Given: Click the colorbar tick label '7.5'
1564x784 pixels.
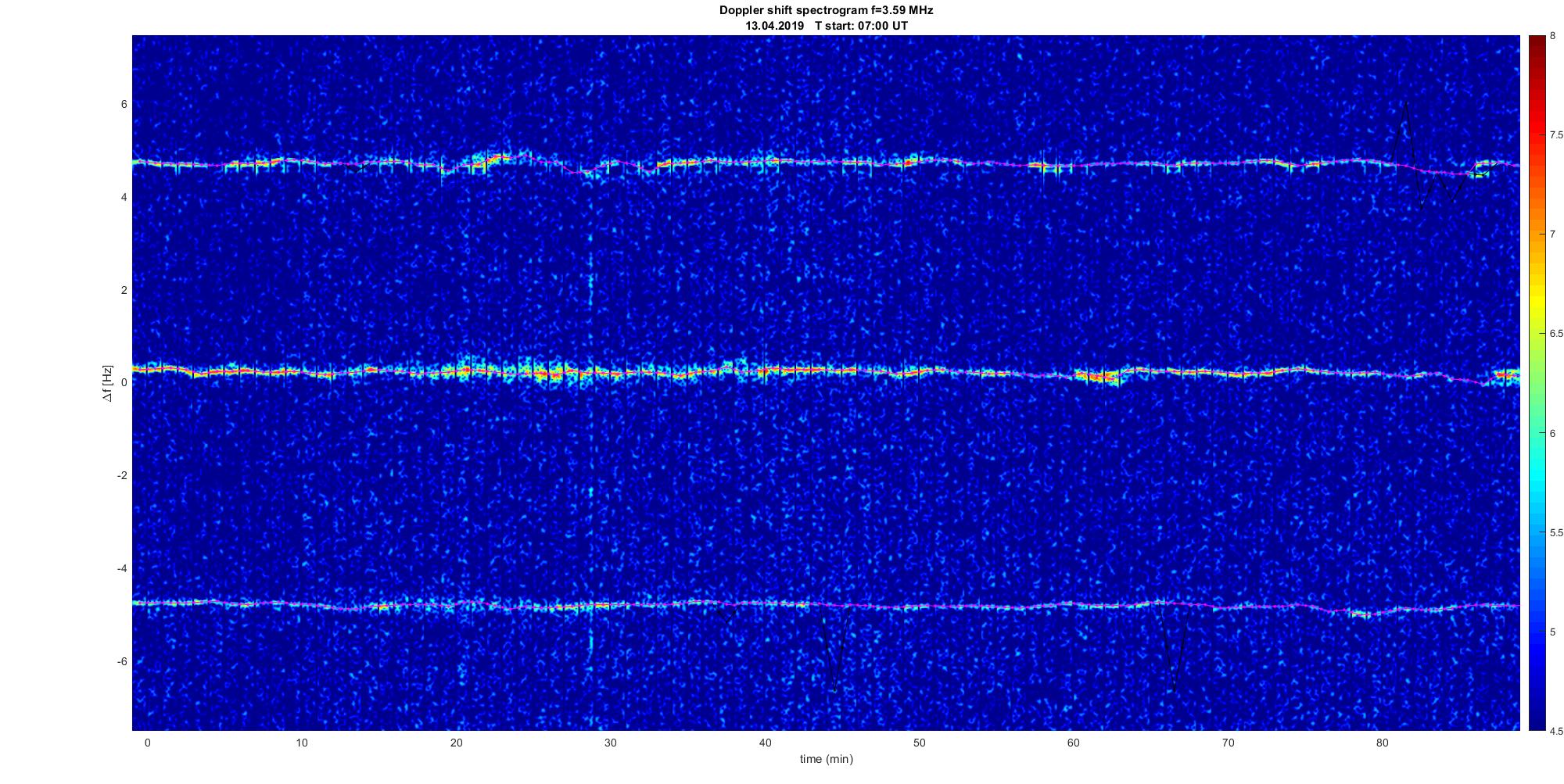Looking at the screenshot, I should (1556, 135).
